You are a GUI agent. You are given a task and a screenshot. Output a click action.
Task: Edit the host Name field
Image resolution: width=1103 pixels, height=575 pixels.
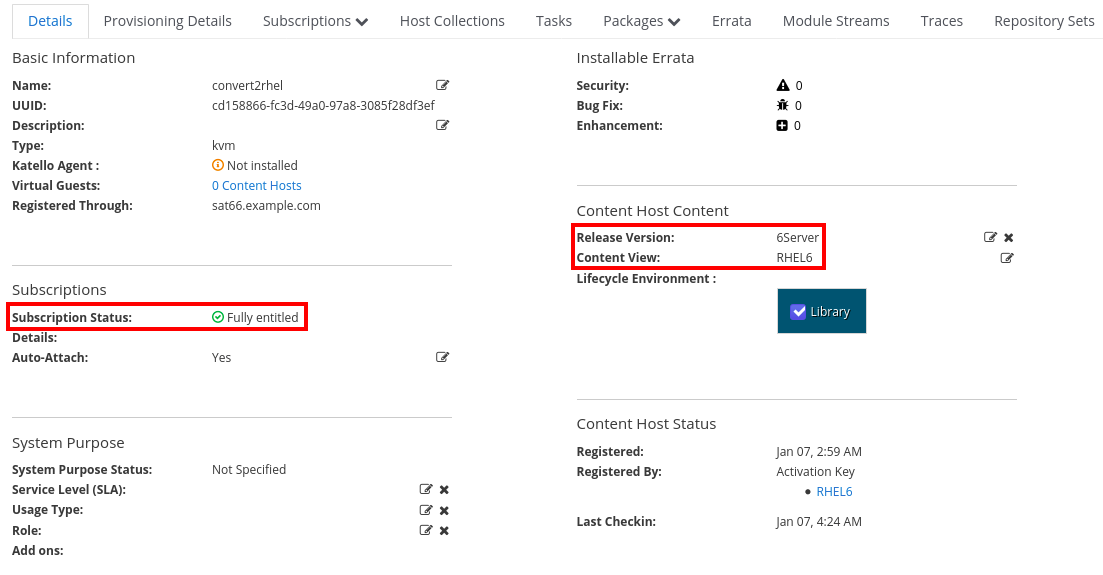(442, 86)
